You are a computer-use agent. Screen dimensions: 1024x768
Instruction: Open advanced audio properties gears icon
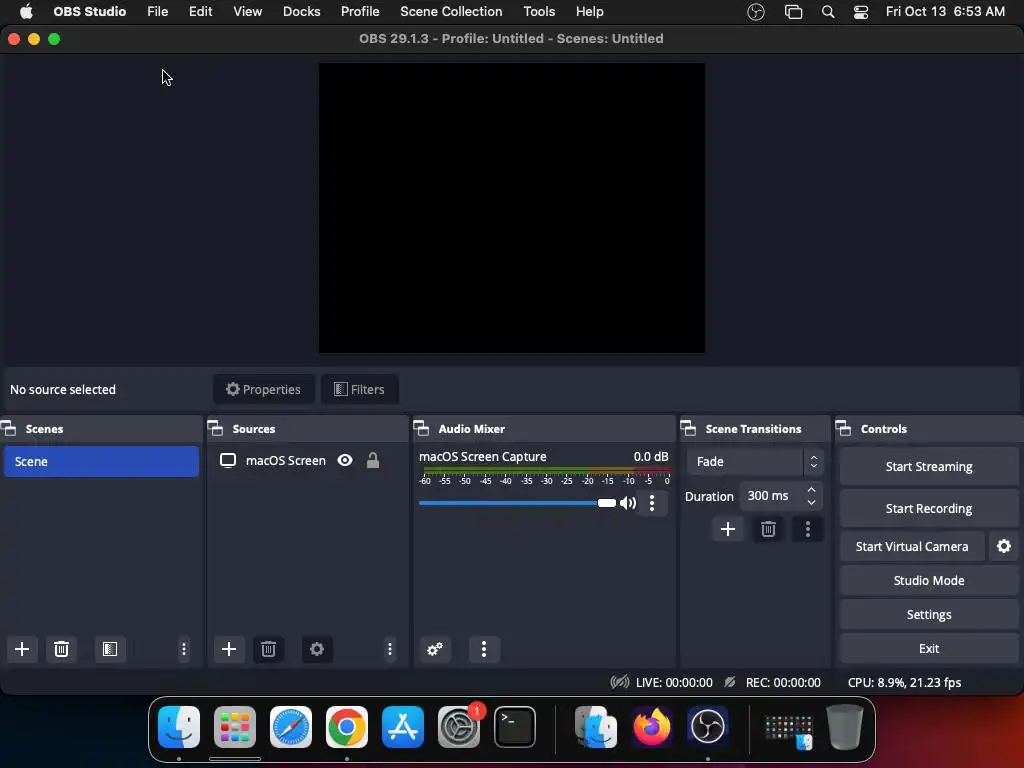[x=435, y=649]
